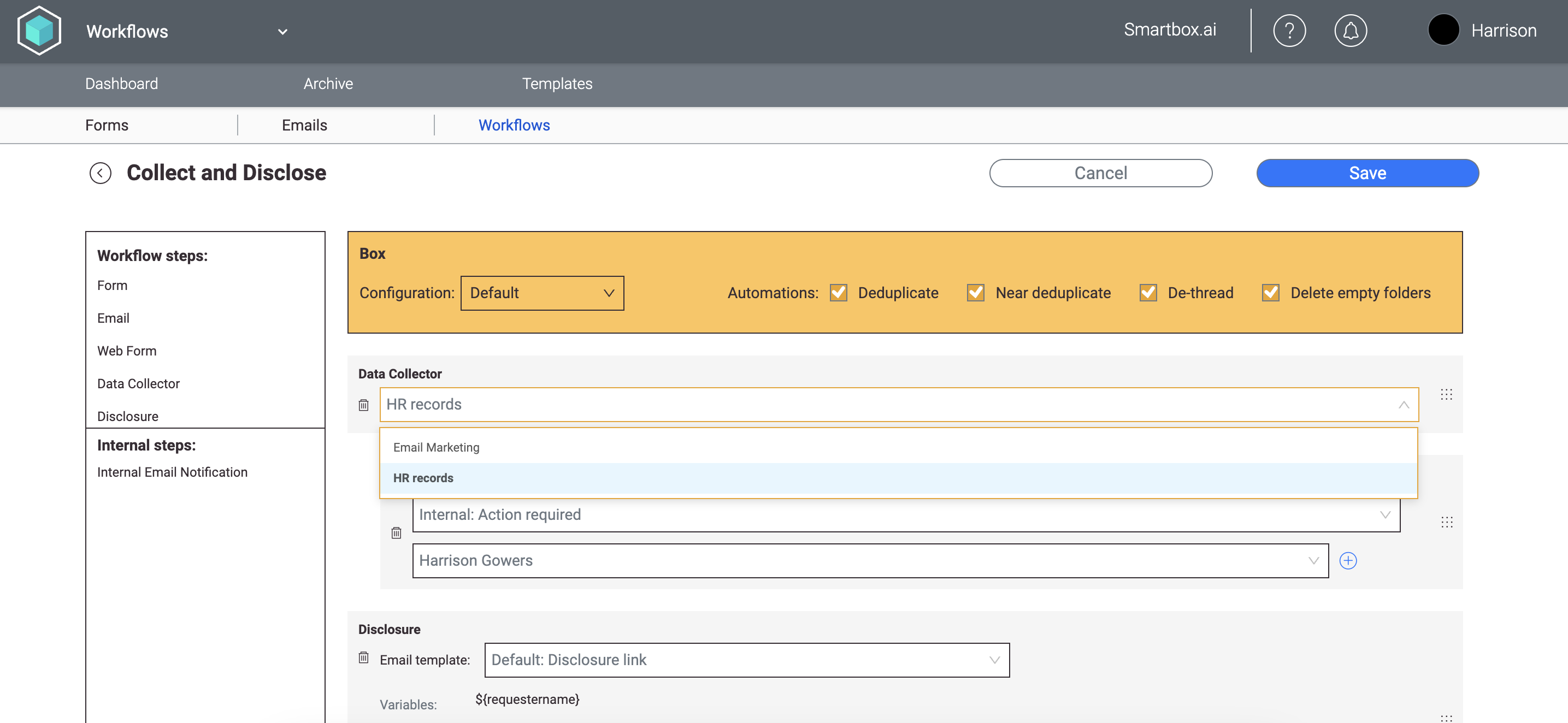Click the Smartbox cube logo
Image resolution: width=1568 pixels, height=723 pixels.
pos(39,31)
